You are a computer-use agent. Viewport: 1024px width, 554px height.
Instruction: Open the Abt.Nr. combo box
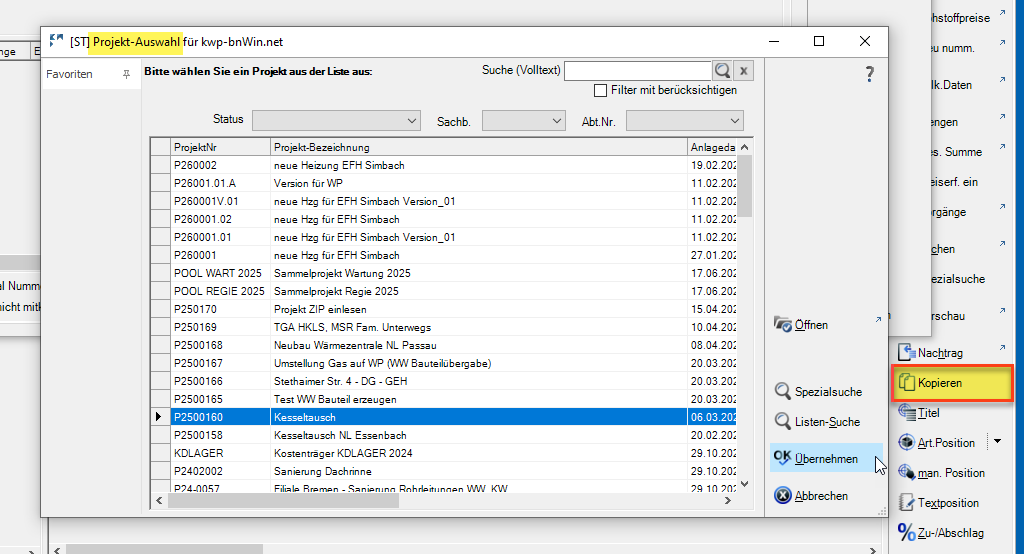click(684, 120)
